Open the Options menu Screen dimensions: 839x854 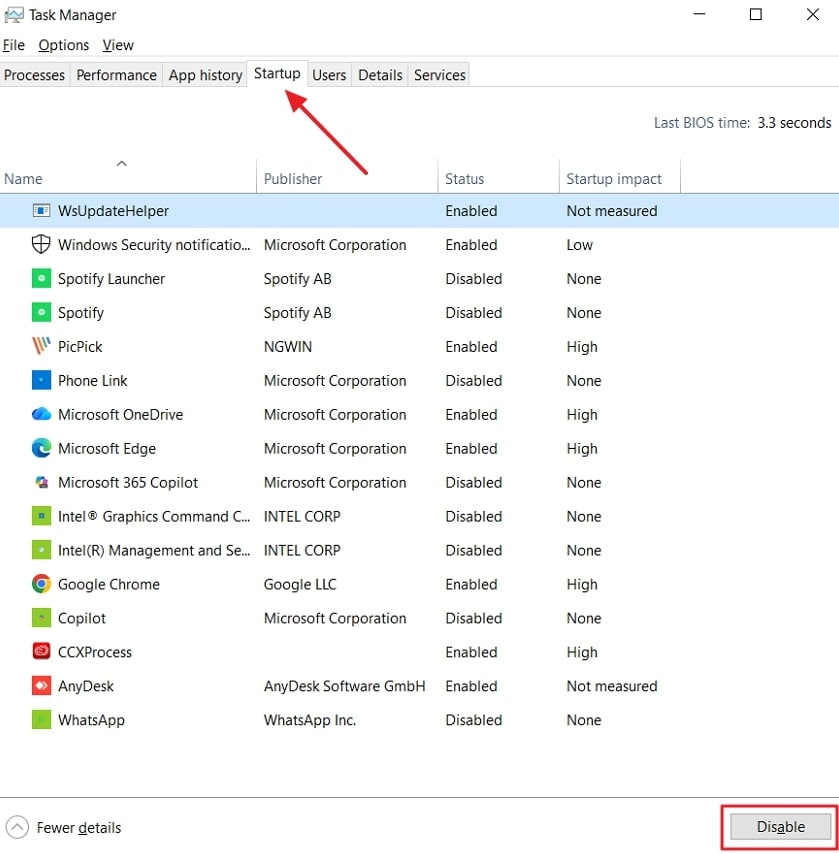click(63, 45)
